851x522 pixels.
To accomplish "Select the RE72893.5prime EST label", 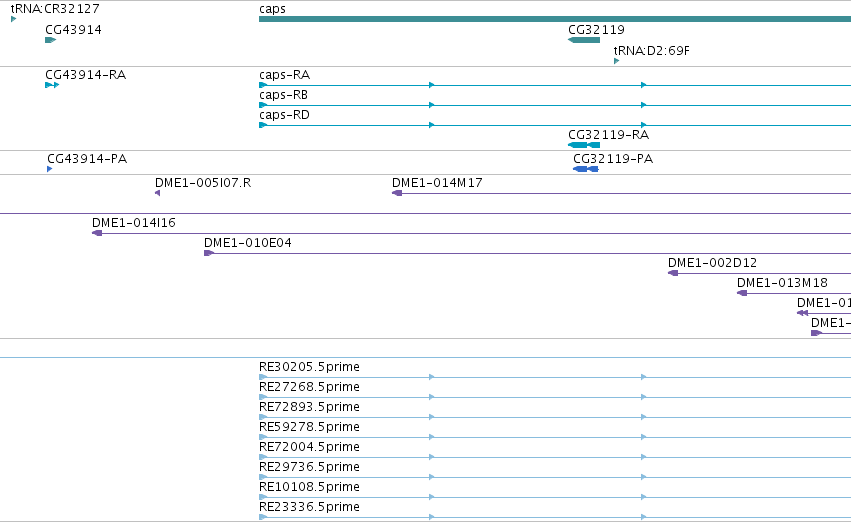I will click(309, 406).
